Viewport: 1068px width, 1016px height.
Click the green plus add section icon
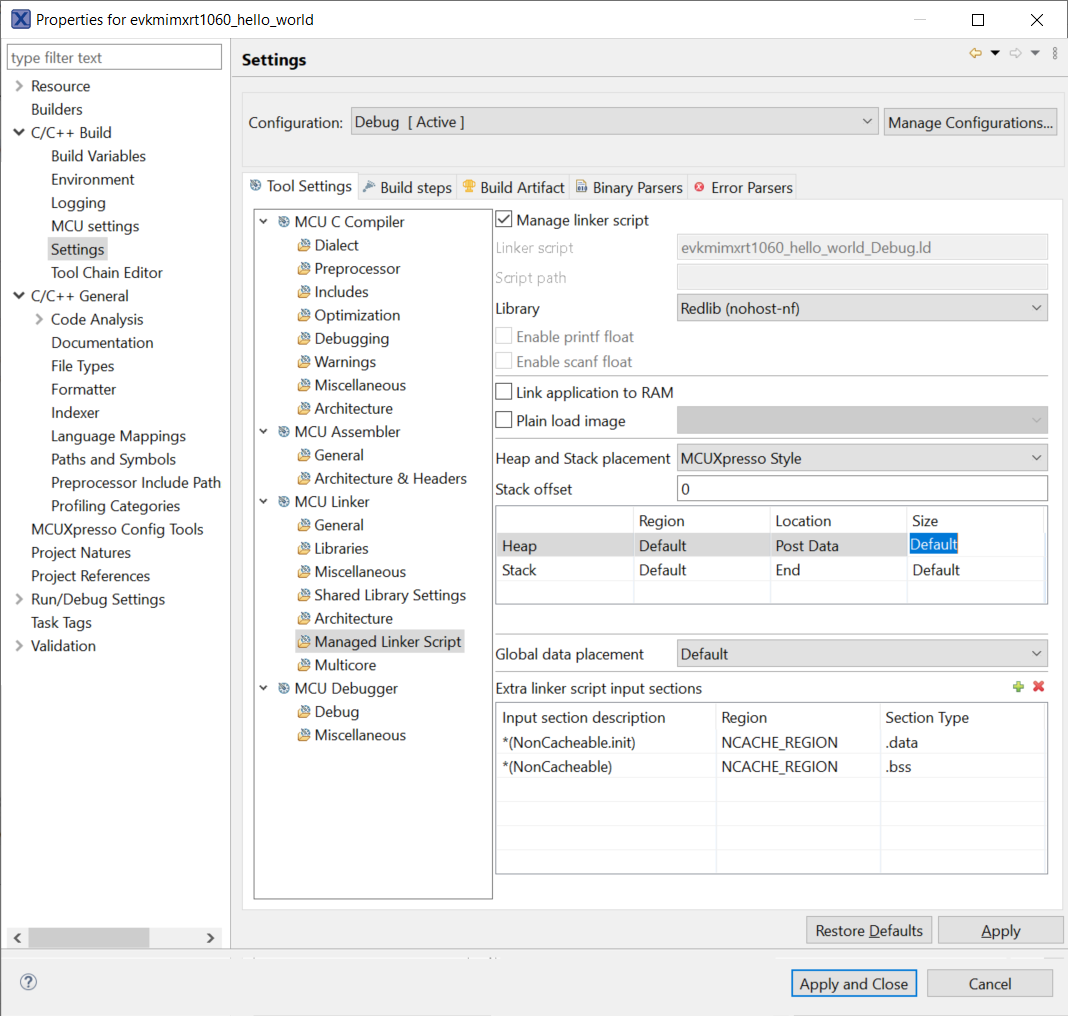coord(1018,686)
